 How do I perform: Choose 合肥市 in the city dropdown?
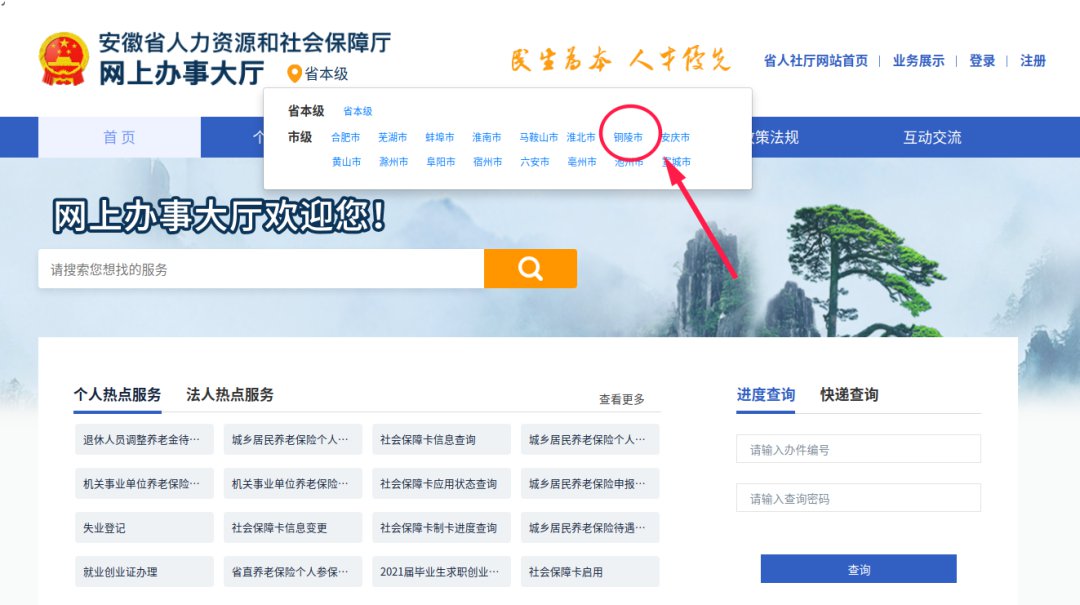[345, 137]
